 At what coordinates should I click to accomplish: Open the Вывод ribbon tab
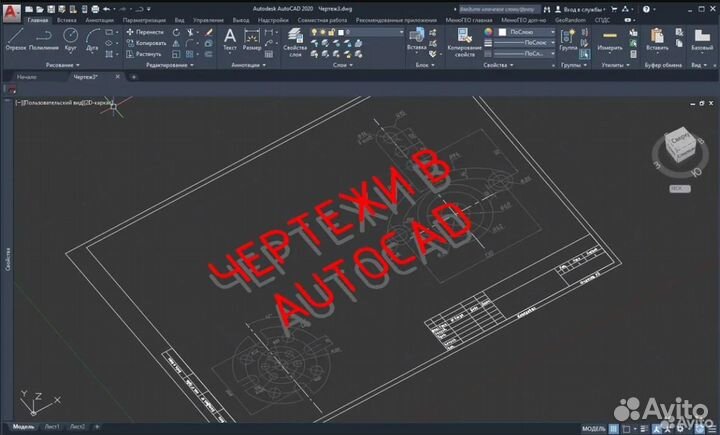[241, 20]
